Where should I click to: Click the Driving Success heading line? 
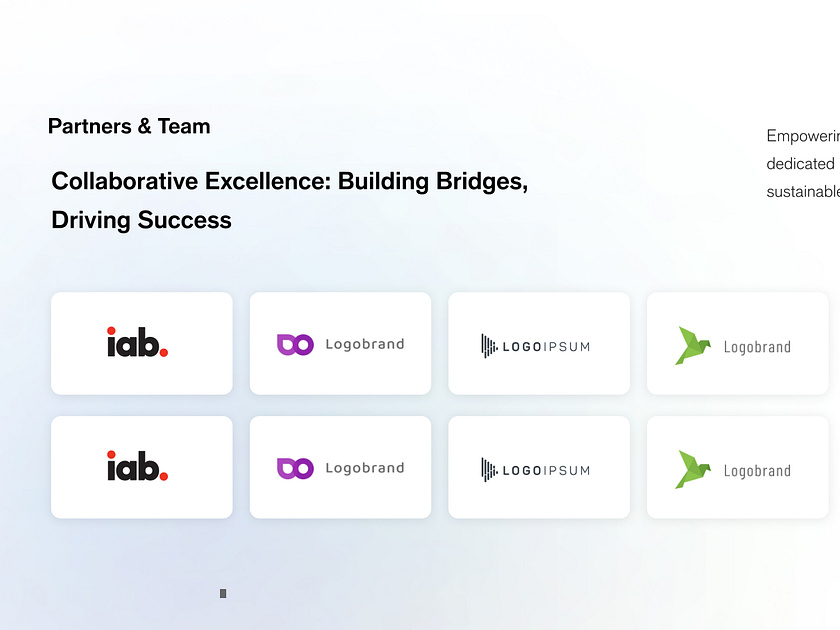(x=140, y=219)
